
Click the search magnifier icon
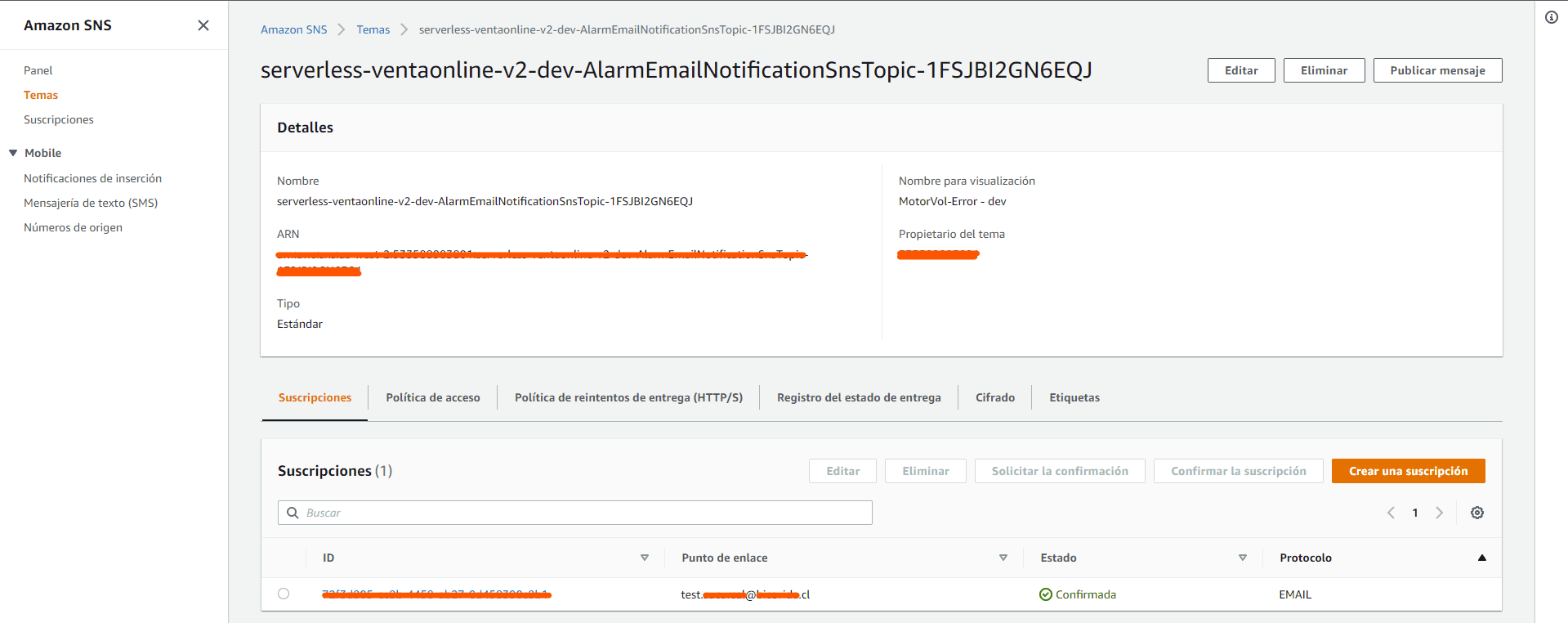click(x=293, y=513)
